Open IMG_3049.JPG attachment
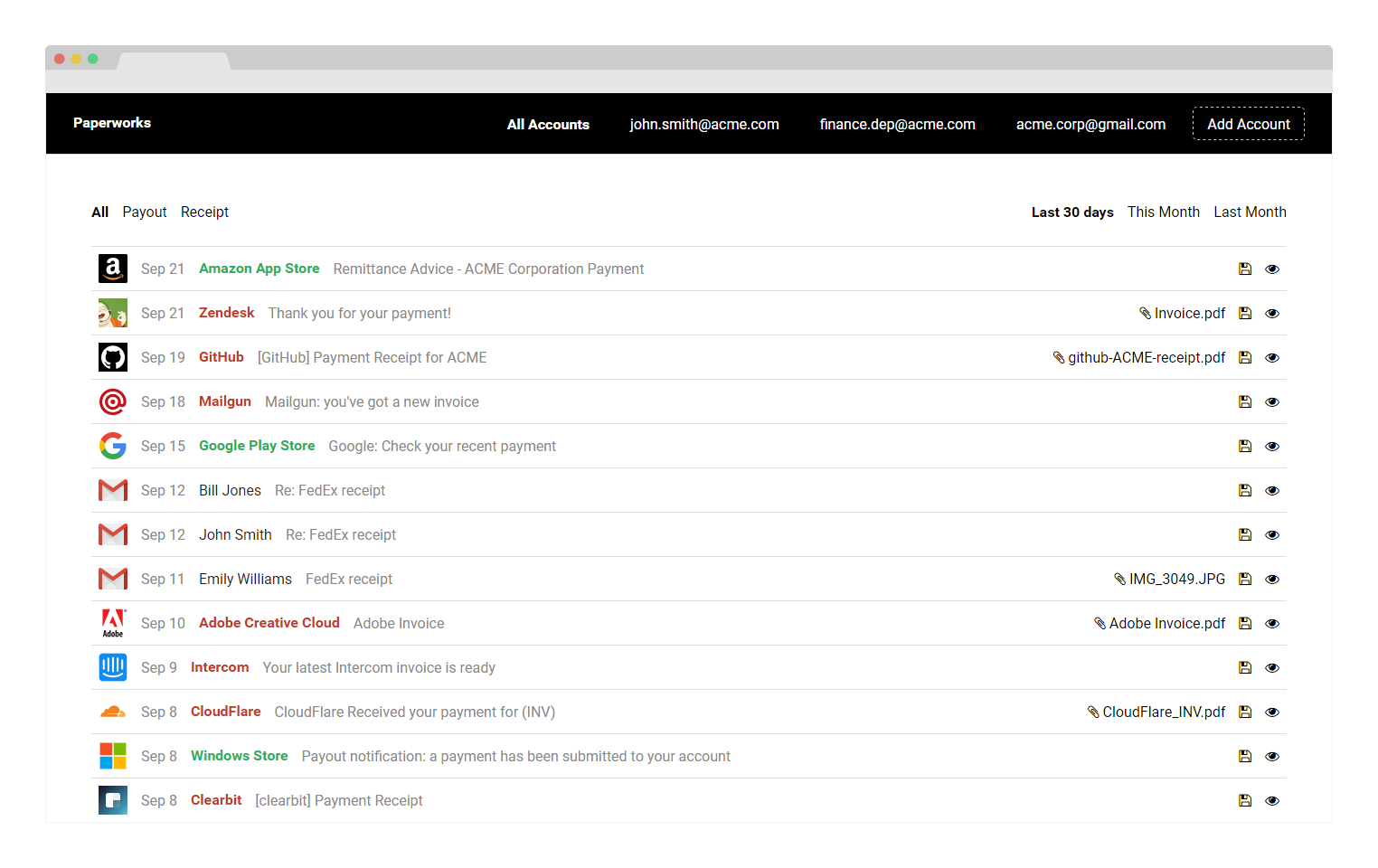Screen dimensions: 1378x868 (1170, 579)
